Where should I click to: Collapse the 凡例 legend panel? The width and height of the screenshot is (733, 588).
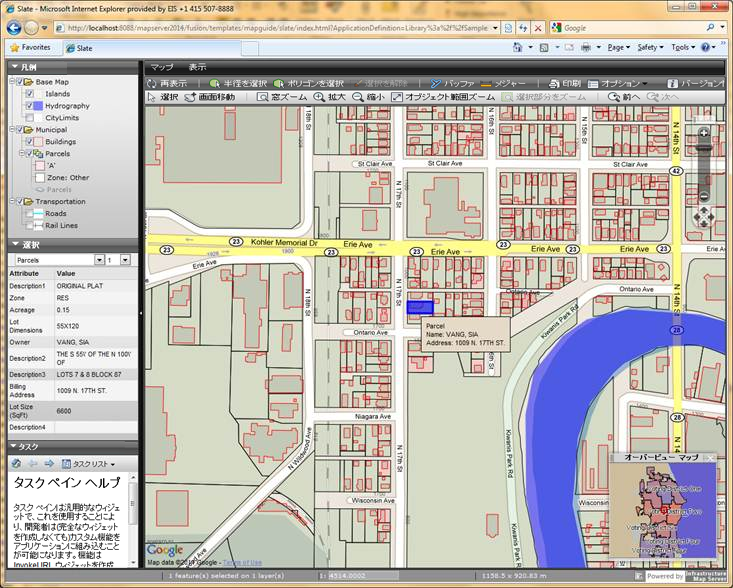point(15,67)
